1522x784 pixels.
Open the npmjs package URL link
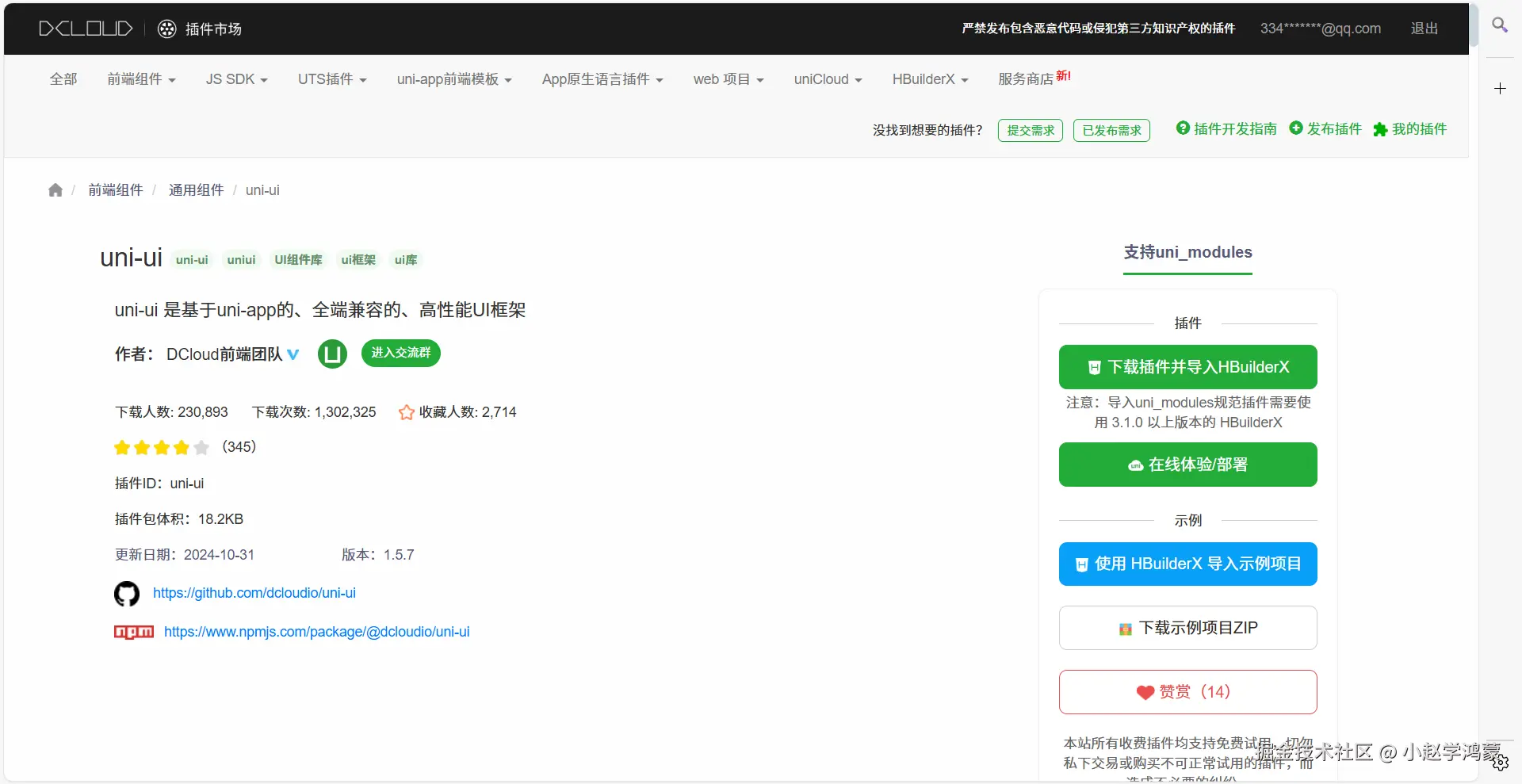[317, 632]
